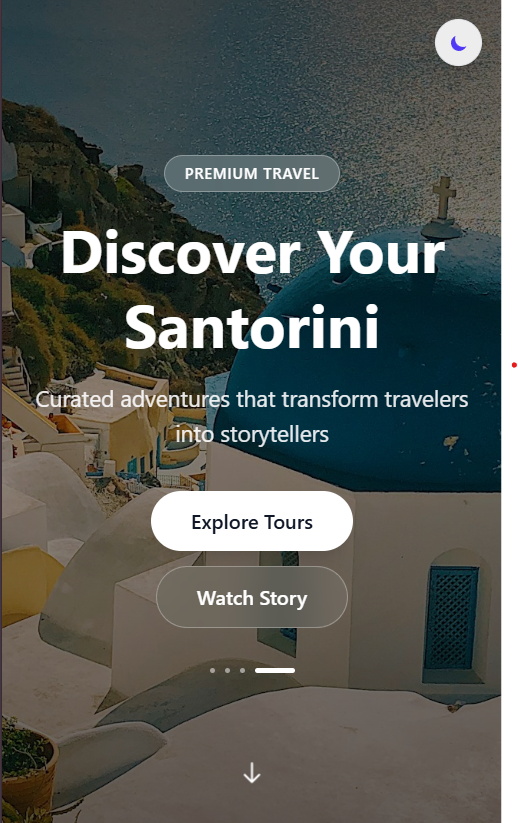
Task: Click the "Santorini" word in the headline
Action: click(252, 328)
